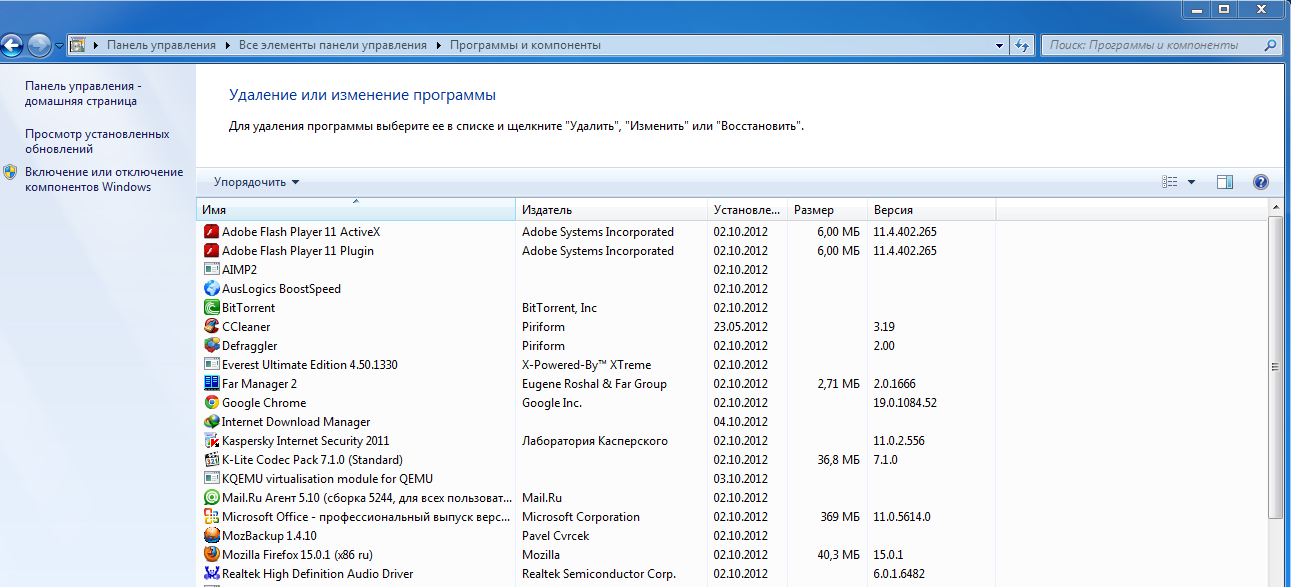Expand the arrow after Панель управления breadcrumb
This screenshot has height=587, width=1291.
click(228, 45)
